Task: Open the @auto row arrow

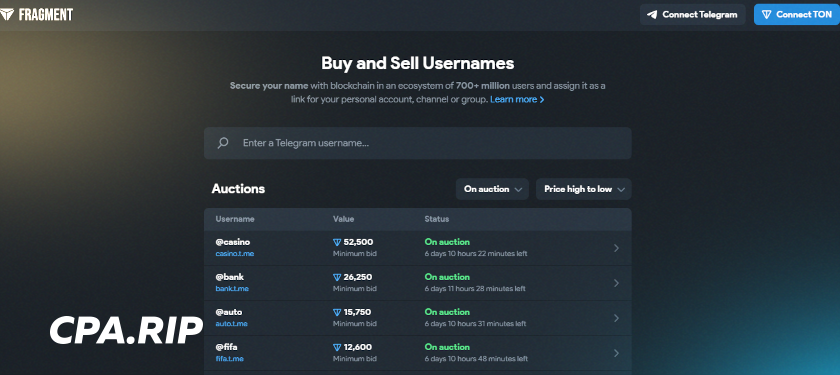Action: [x=616, y=318]
